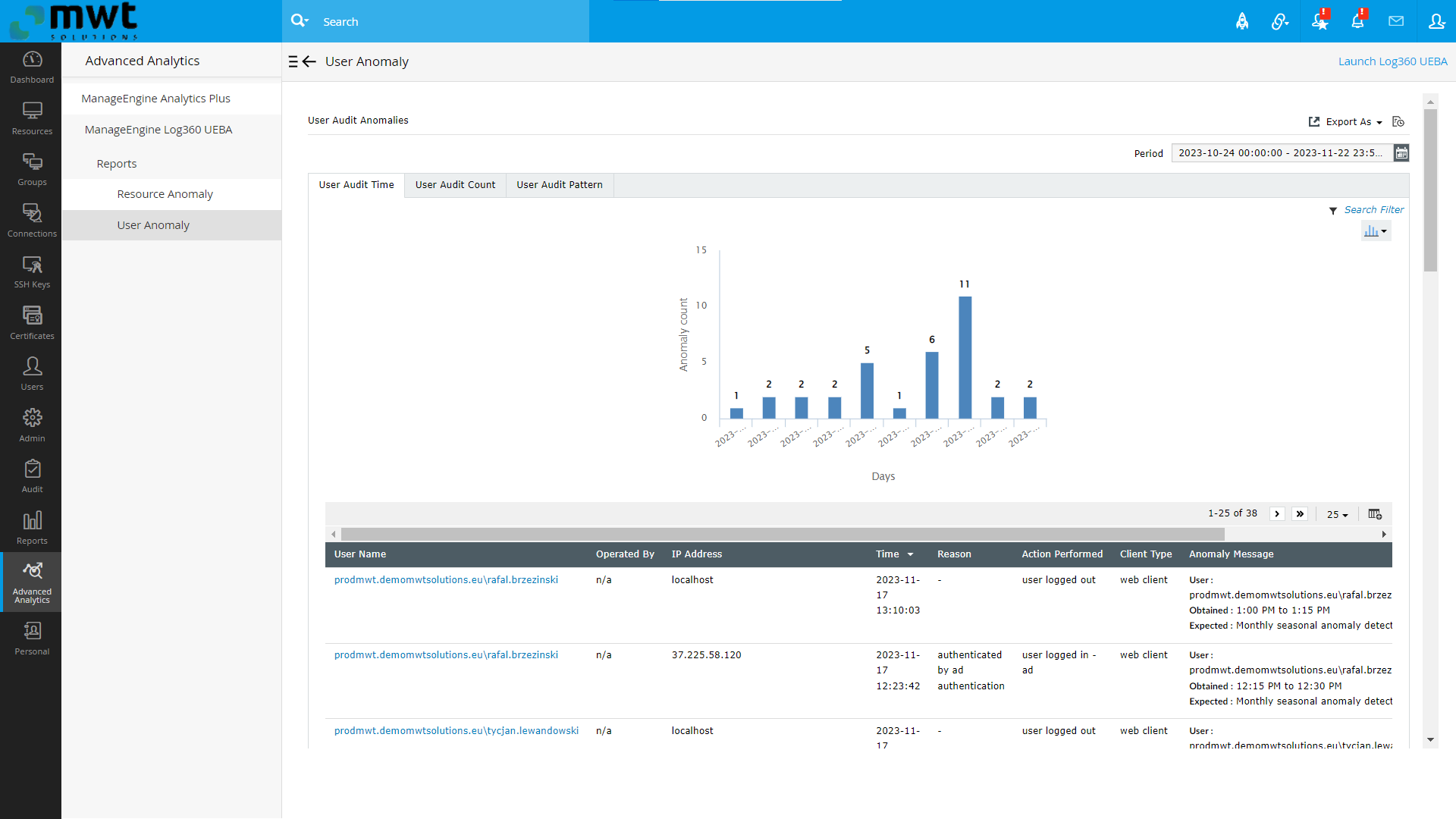The height and width of the screenshot is (819, 1456).
Task: Open the Connections sidebar icon
Action: pos(31,220)
